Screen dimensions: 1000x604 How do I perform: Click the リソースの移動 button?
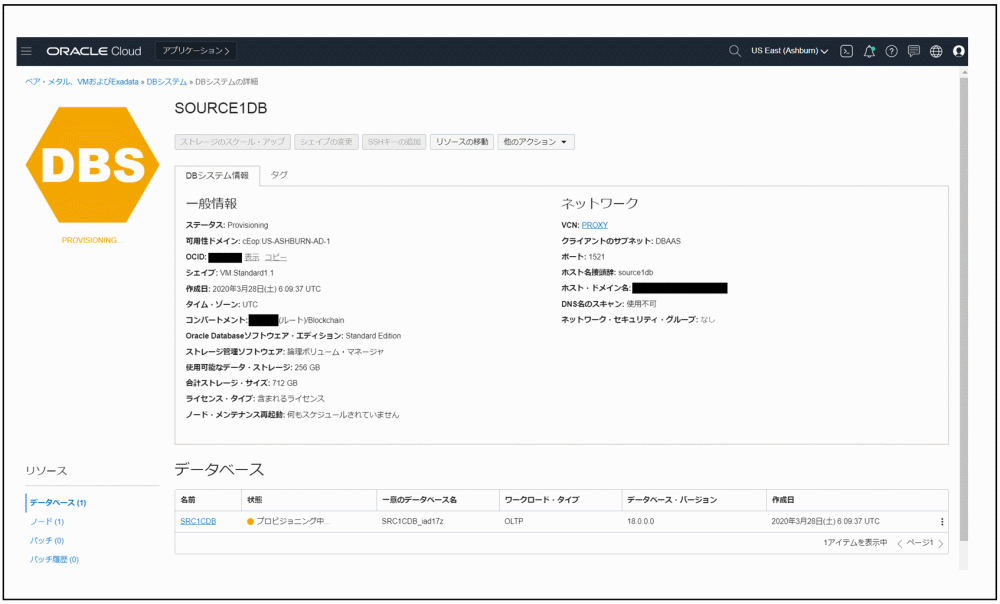click(462, 142)
